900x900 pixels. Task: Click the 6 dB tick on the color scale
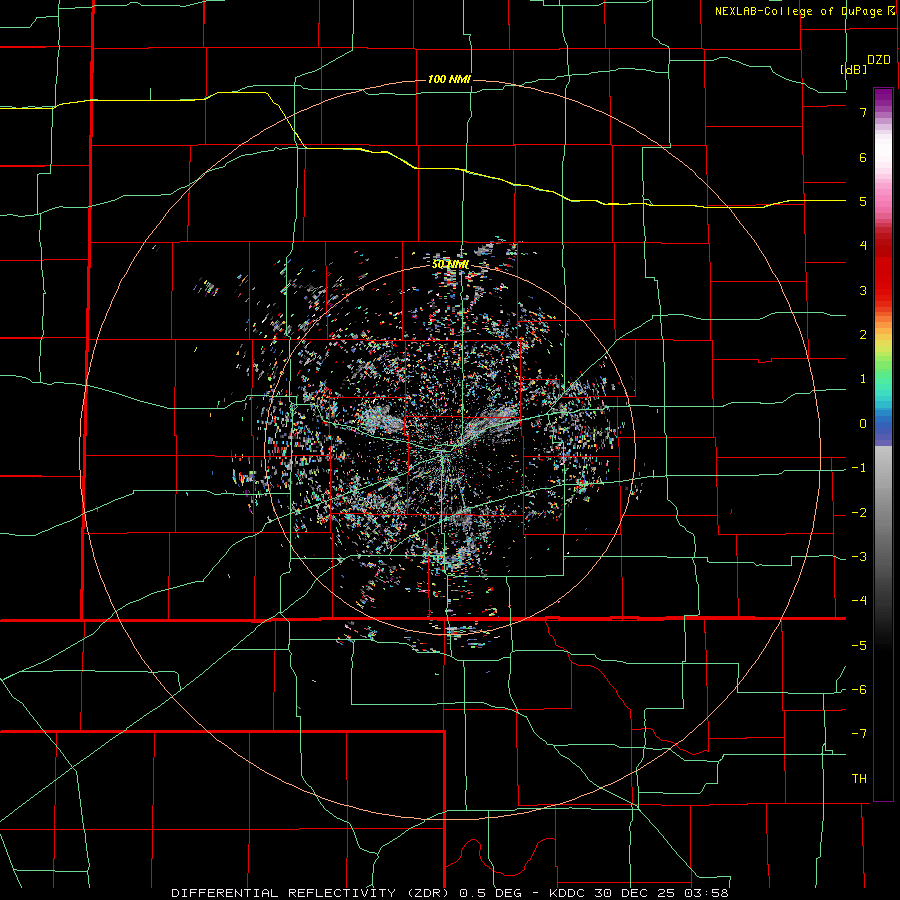click(x=863, y=157)
